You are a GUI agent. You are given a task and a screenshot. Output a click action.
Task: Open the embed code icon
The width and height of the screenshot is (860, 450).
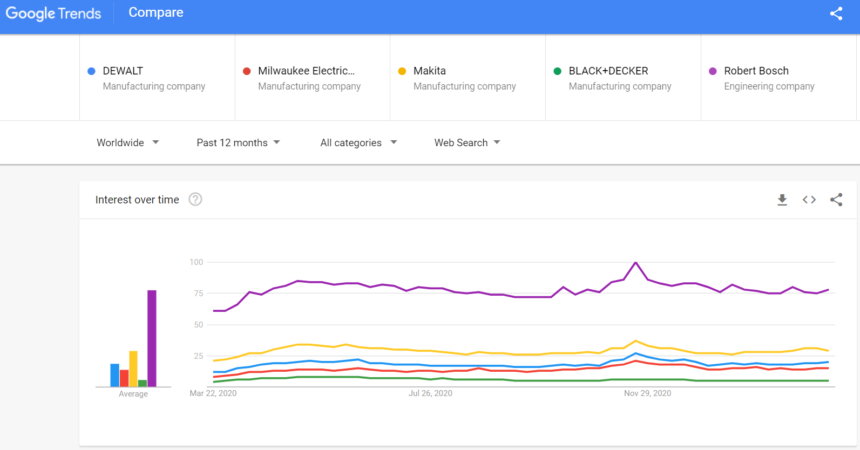[809, 200]
